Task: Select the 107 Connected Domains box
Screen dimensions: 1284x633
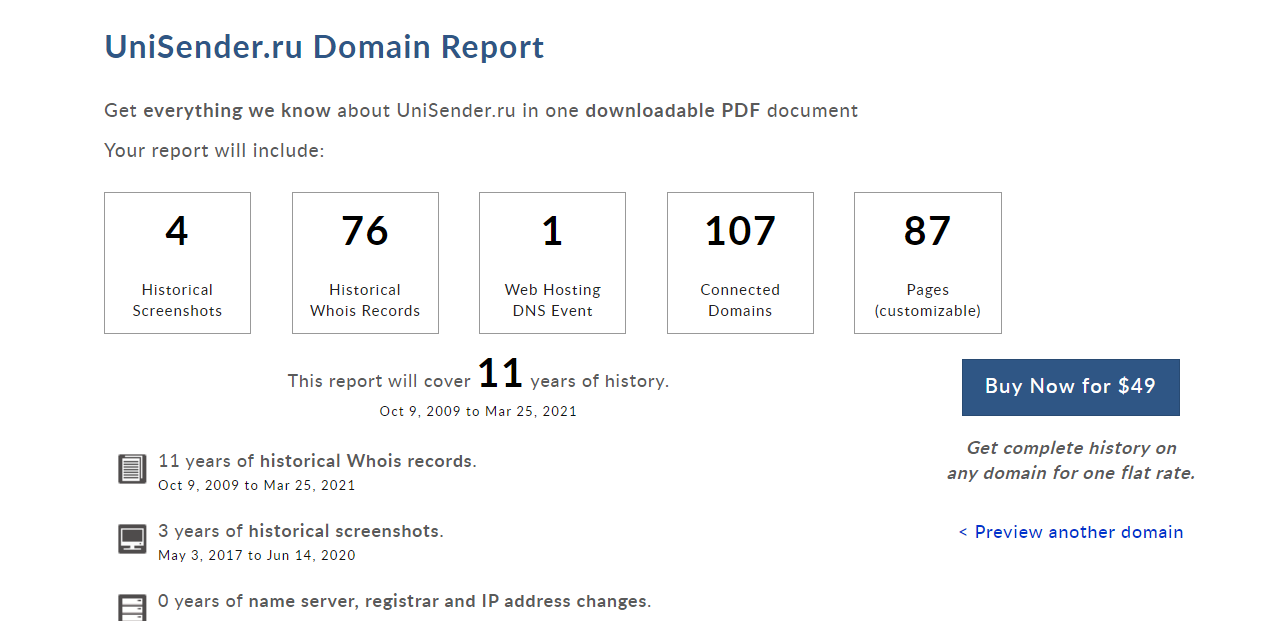Action: point(740,263)
